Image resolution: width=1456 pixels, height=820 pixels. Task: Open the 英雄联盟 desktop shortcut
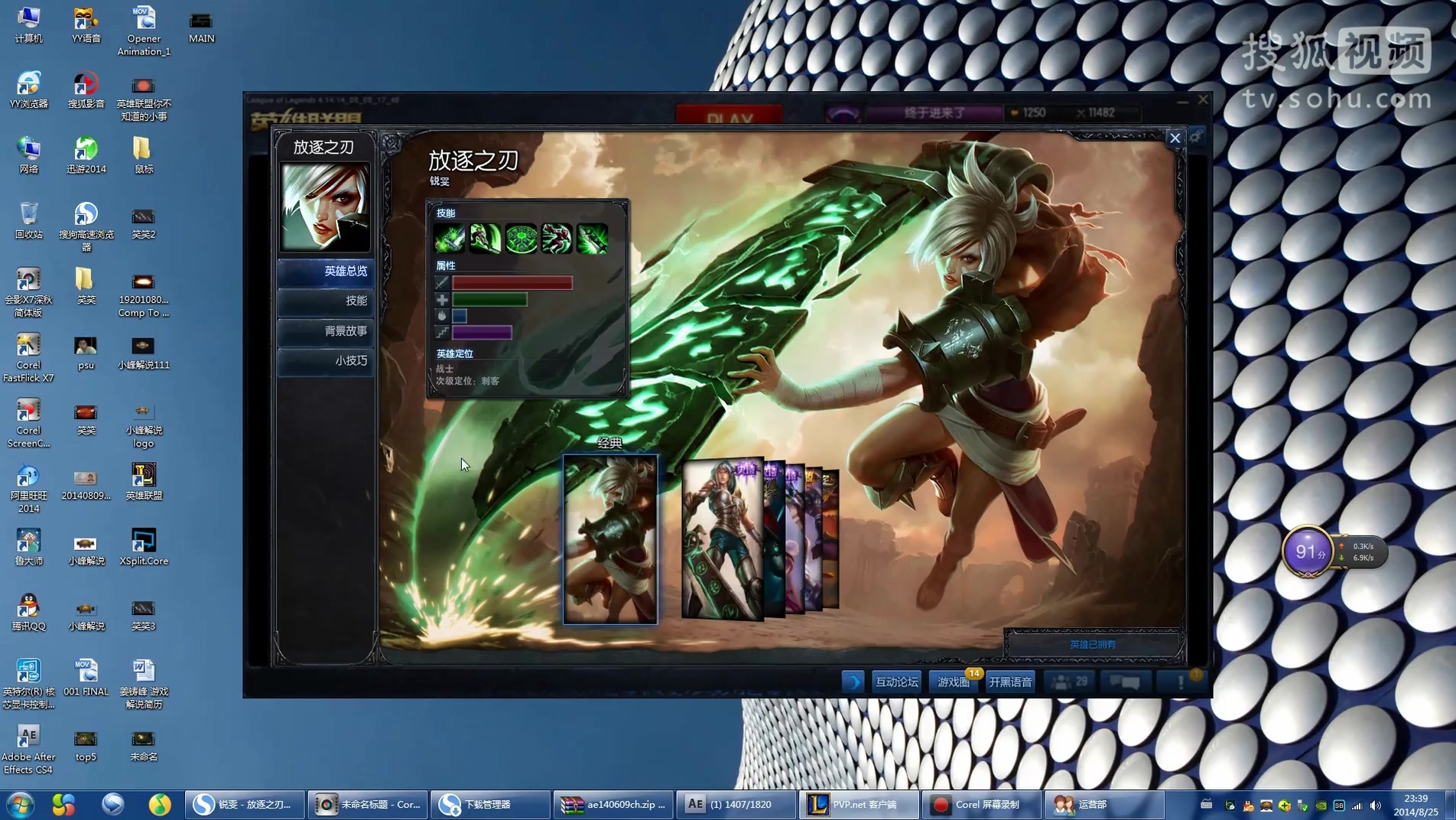pos(144,482)
